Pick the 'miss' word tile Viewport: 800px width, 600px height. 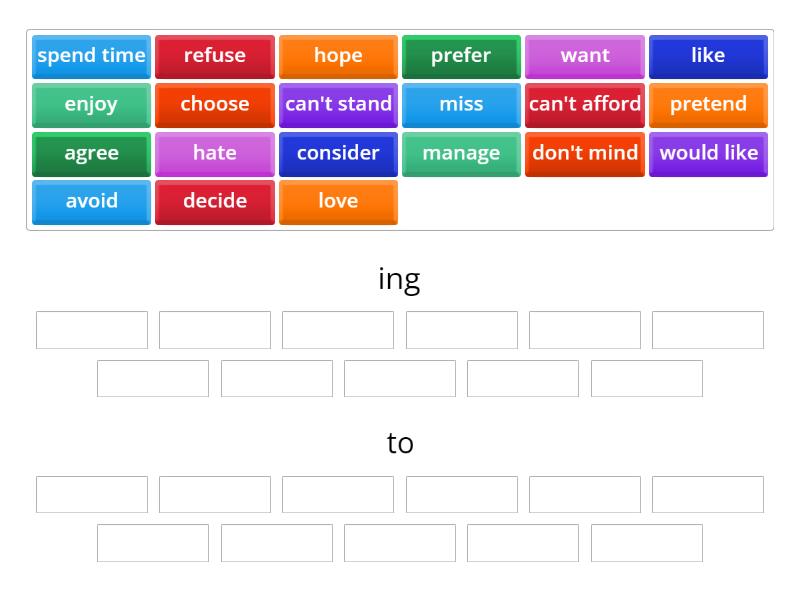(x=461, y=104)
